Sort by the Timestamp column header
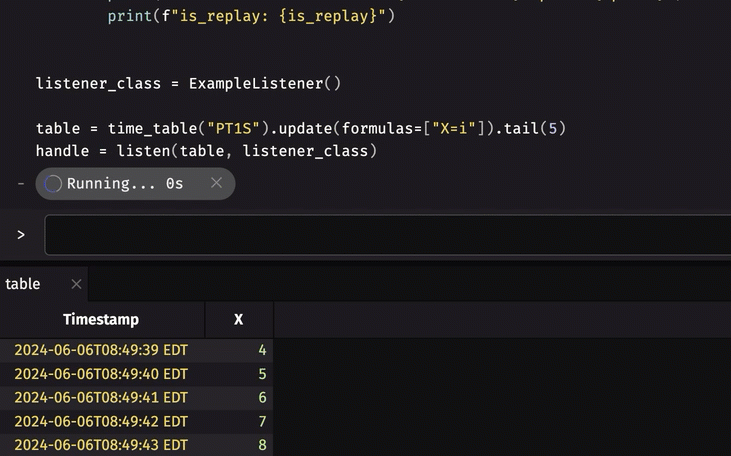The height and width of the screenshot is (456, 731). [101, 319]
